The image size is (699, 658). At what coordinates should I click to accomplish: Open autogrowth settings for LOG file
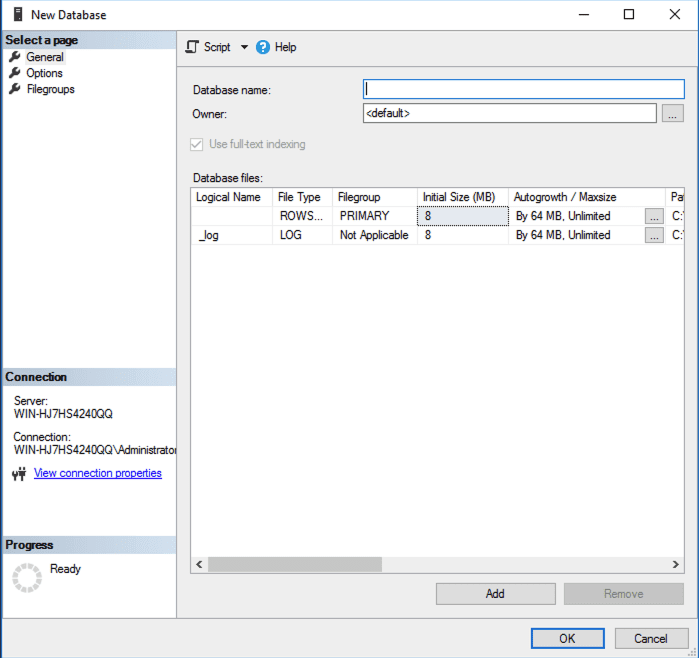click(x=653, y=236)
